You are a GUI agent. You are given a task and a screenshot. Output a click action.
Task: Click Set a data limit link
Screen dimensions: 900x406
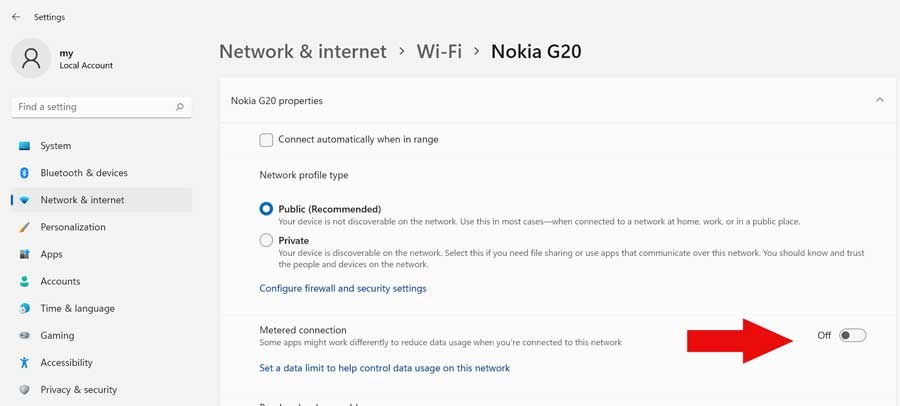[385, 368]
